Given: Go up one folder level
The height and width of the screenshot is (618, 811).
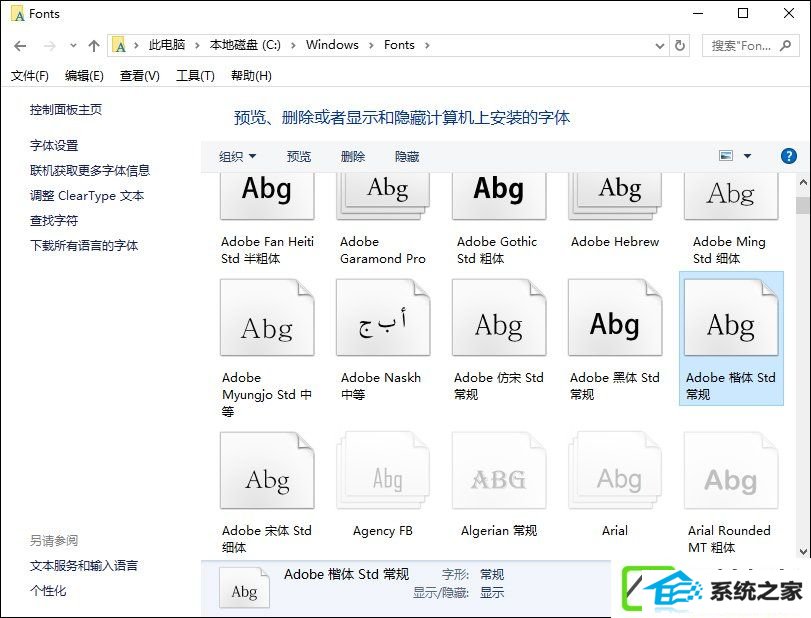Looking at the screenshot, I should (x=94, y=46).
